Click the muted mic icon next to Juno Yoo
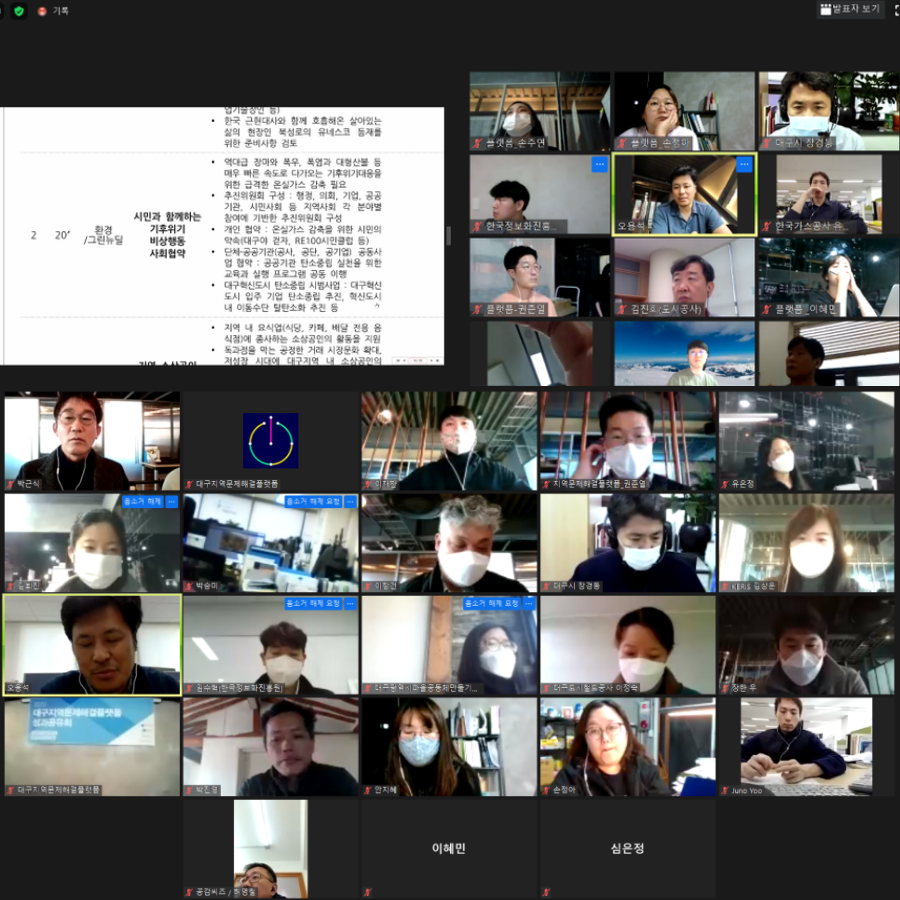Viewport: 900px width, 900px height. click(x=724, y=790)
